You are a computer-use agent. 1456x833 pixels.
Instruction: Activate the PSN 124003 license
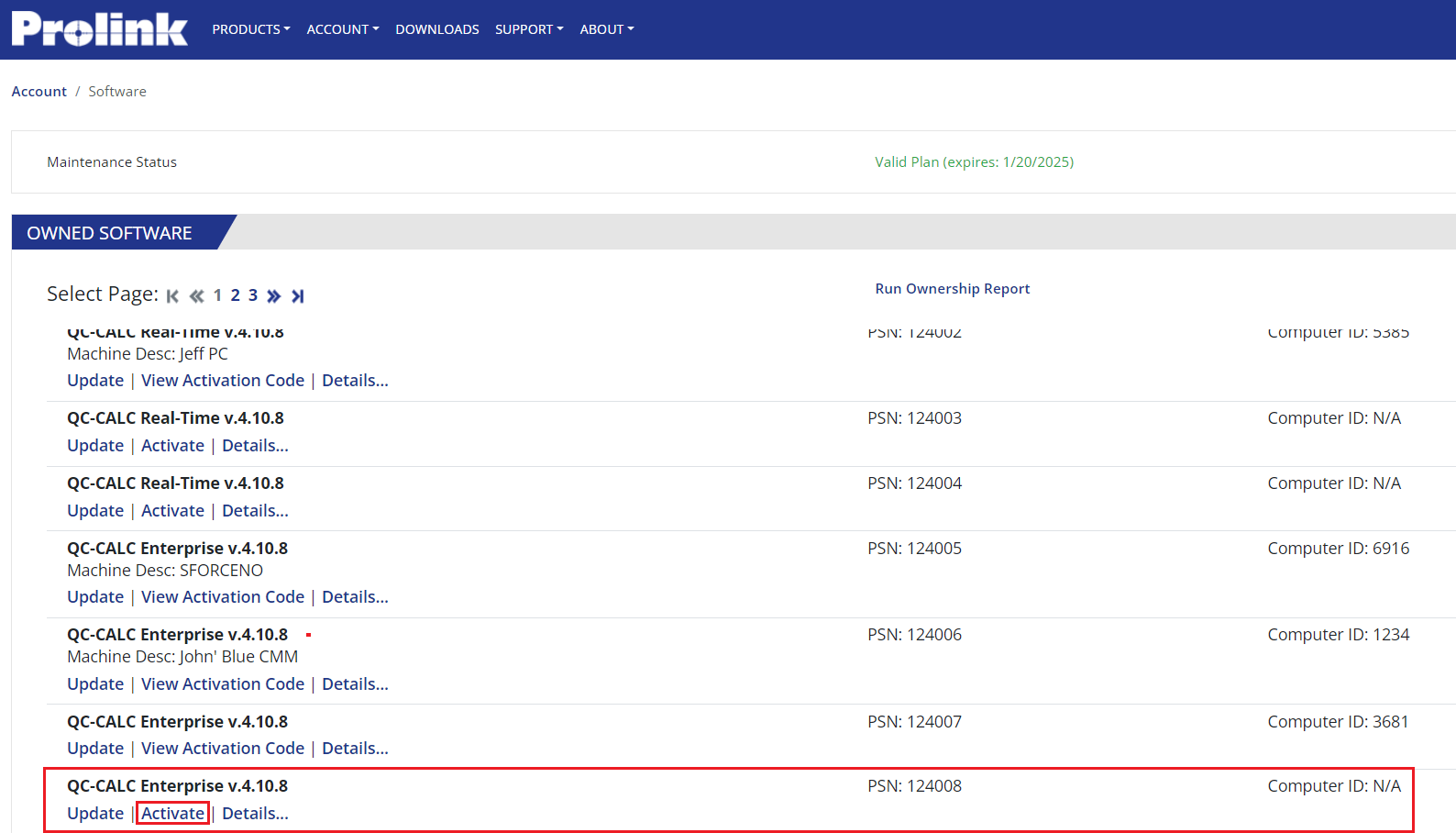point(172,445)
